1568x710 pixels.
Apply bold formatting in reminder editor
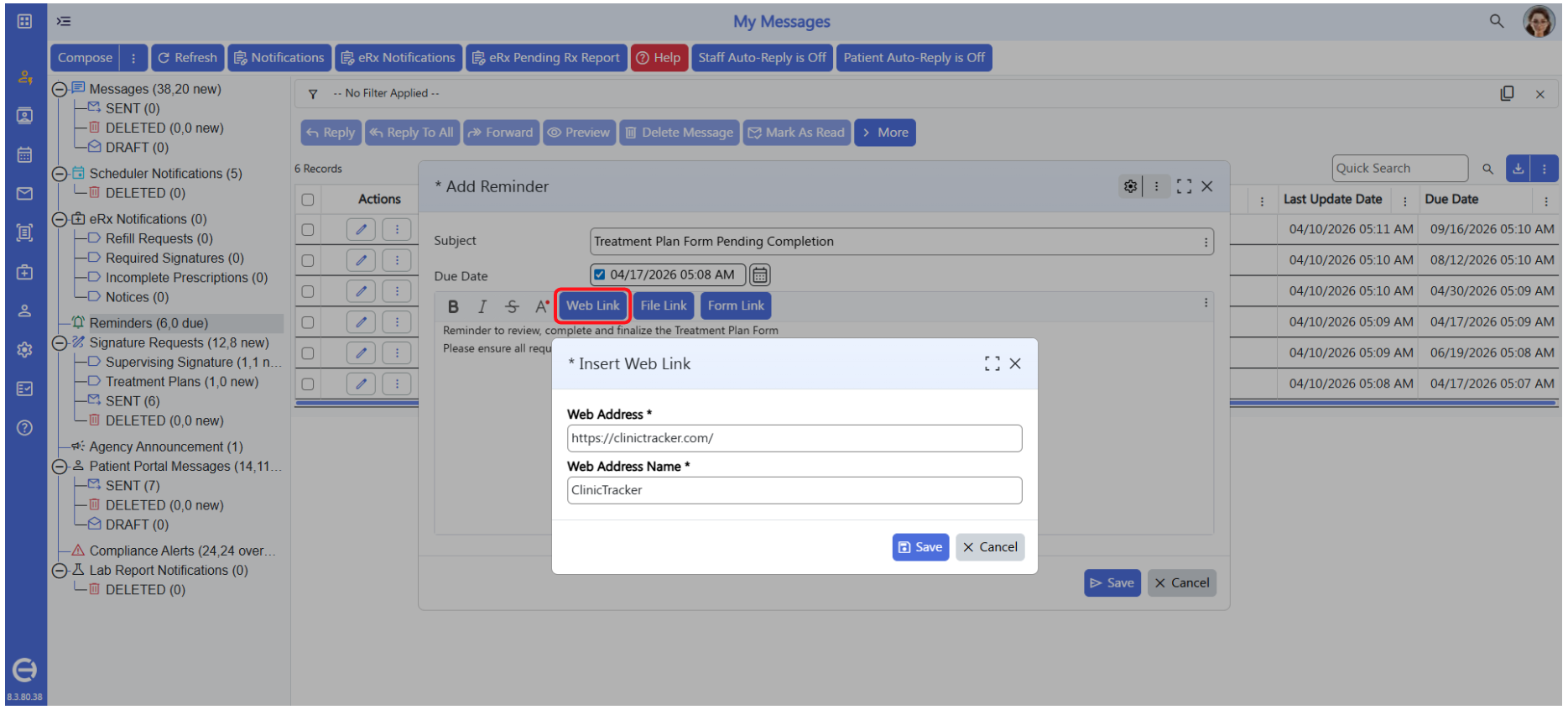click(453, 306)
